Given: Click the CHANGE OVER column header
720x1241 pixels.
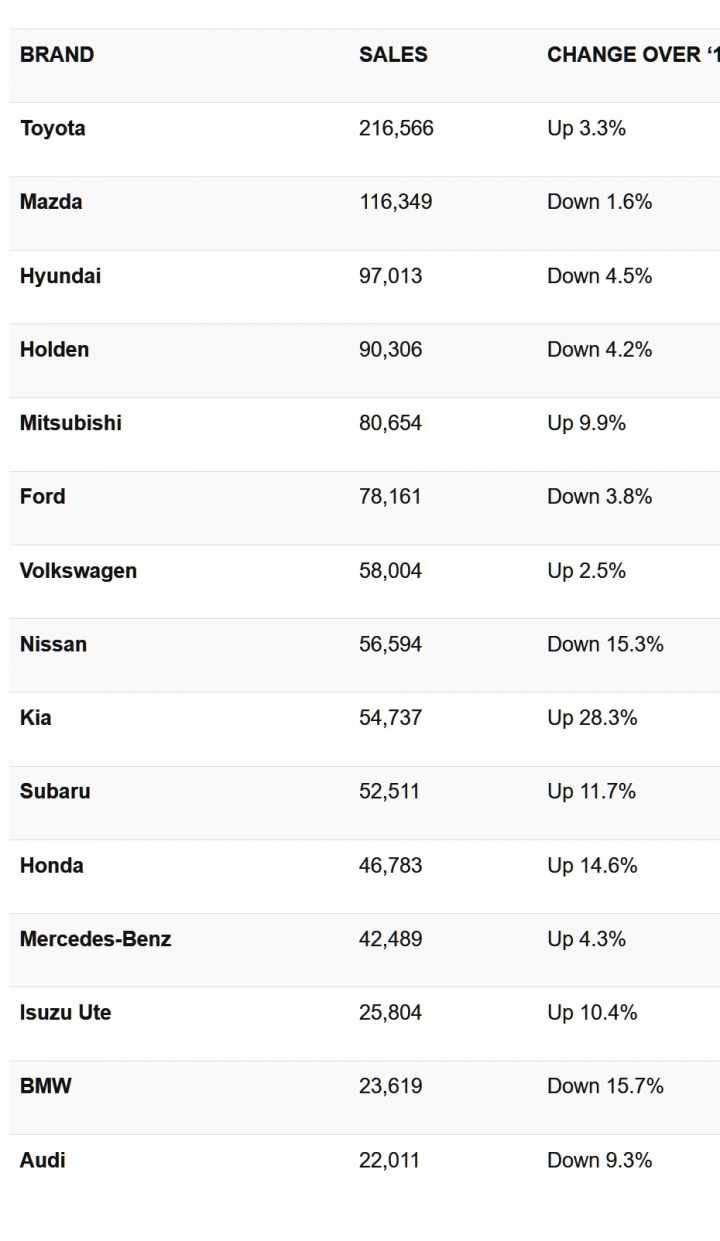Looking at the screenshot, I should [633, 55].
